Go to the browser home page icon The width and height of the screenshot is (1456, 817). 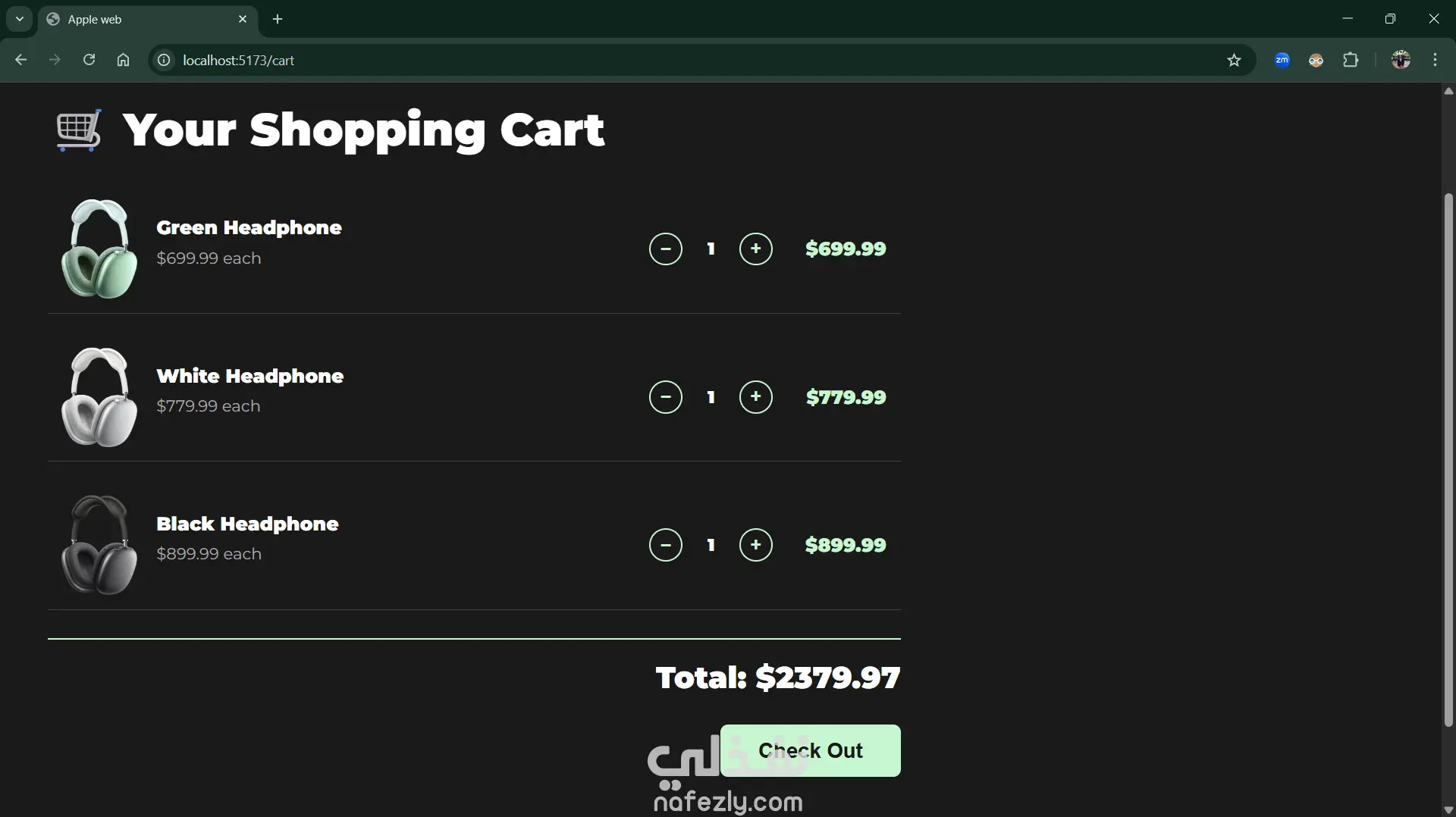click(x=123, y=60)
